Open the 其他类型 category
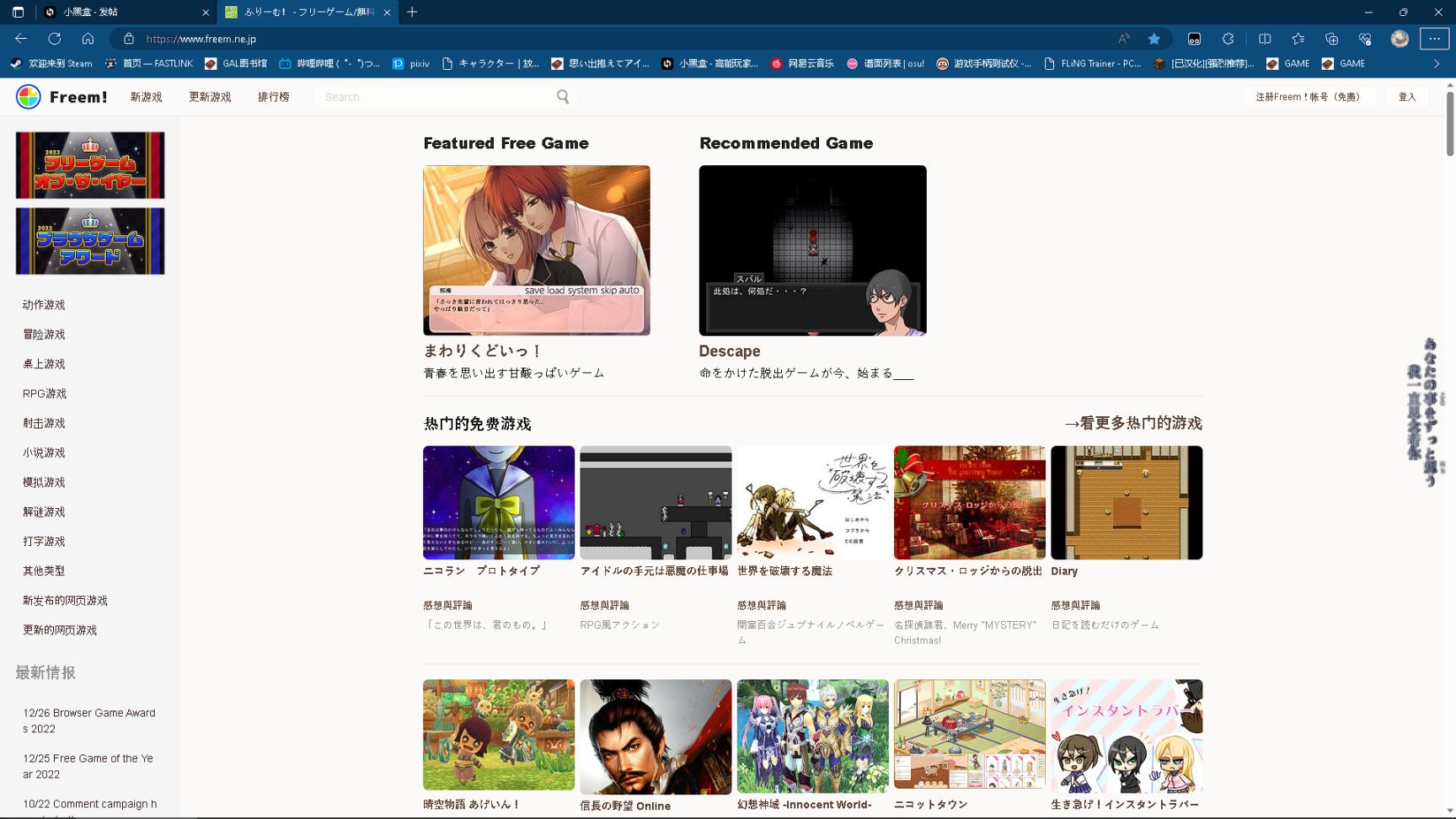This screenshot has width=1456, height=819. tap(44, 570)
